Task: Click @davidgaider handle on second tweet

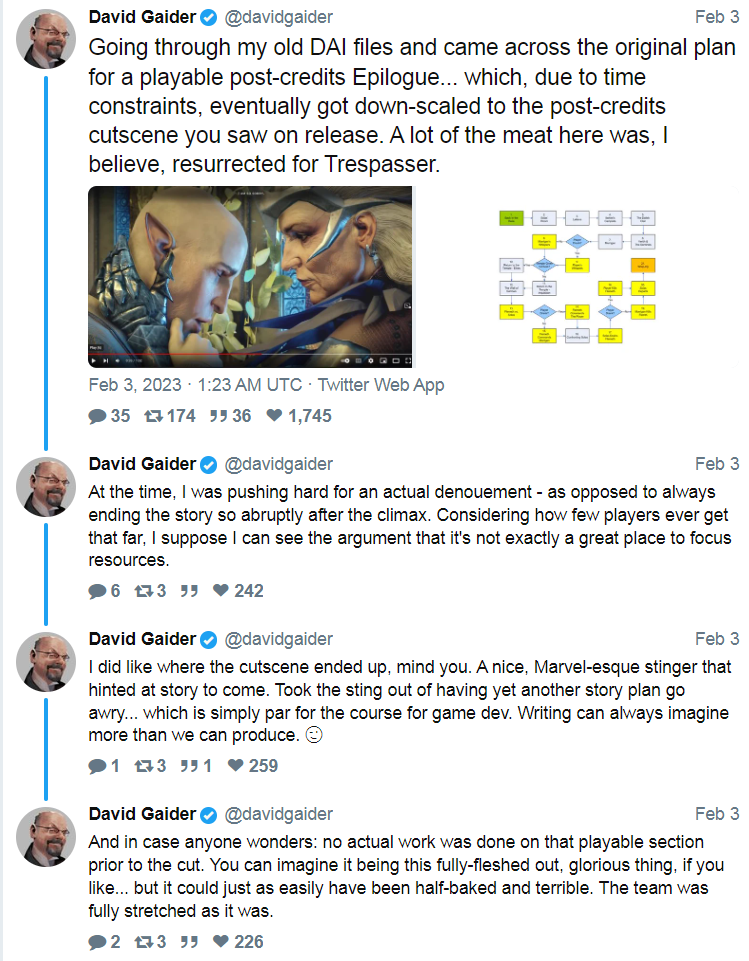Action: pyautogui.click(x=279, y=464)
